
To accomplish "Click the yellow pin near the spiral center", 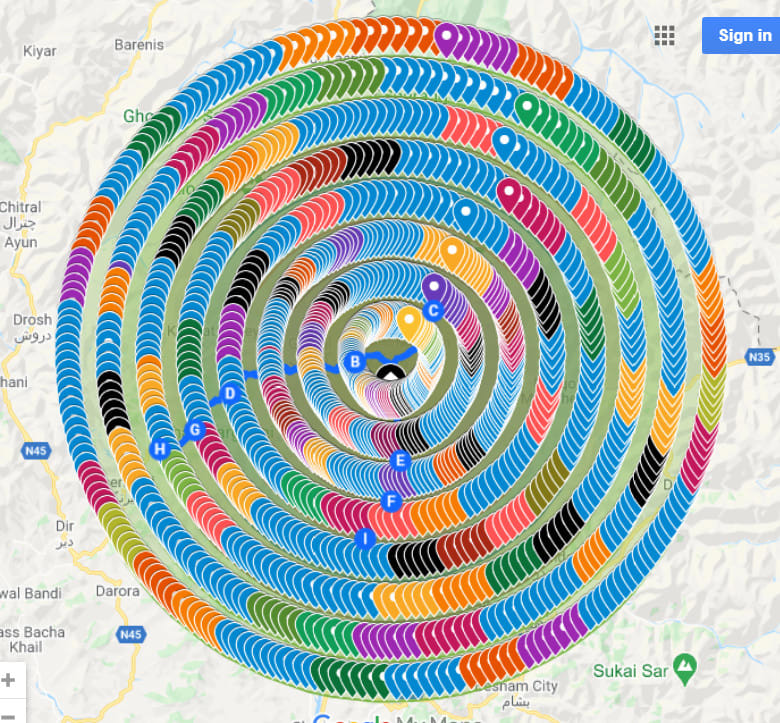I will 410,322.
